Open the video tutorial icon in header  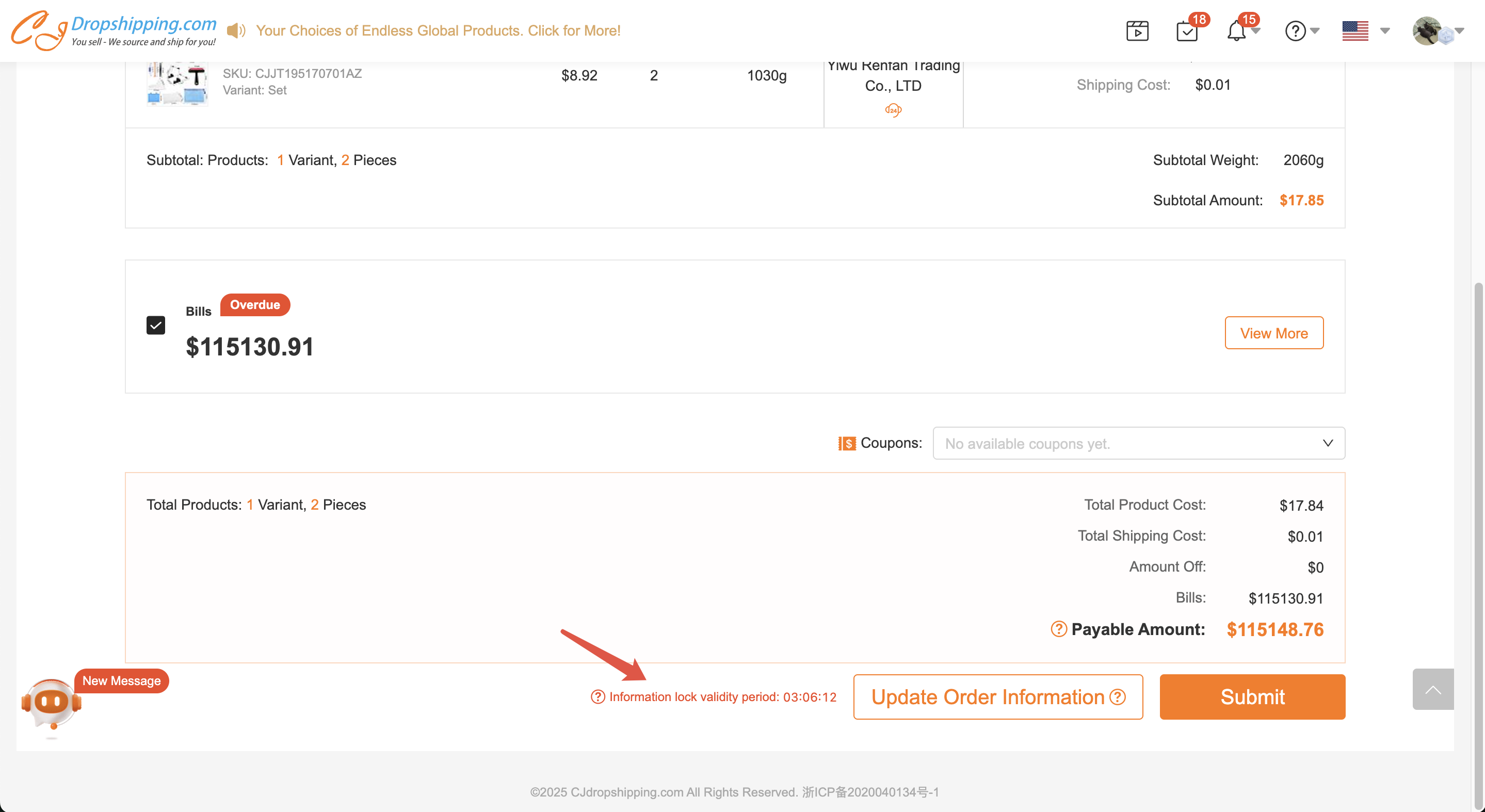[1137, 30]
